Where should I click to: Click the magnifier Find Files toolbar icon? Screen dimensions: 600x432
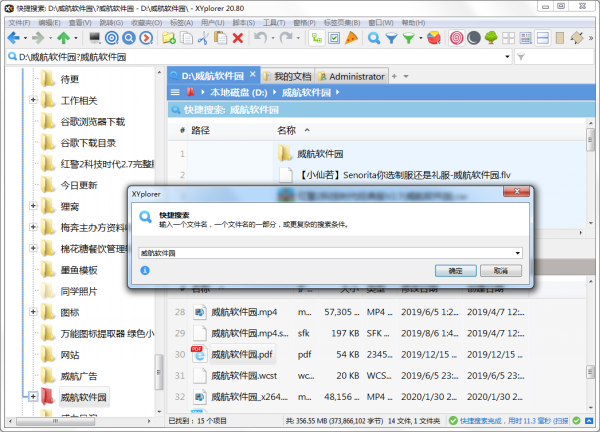(x=374, y=39)
